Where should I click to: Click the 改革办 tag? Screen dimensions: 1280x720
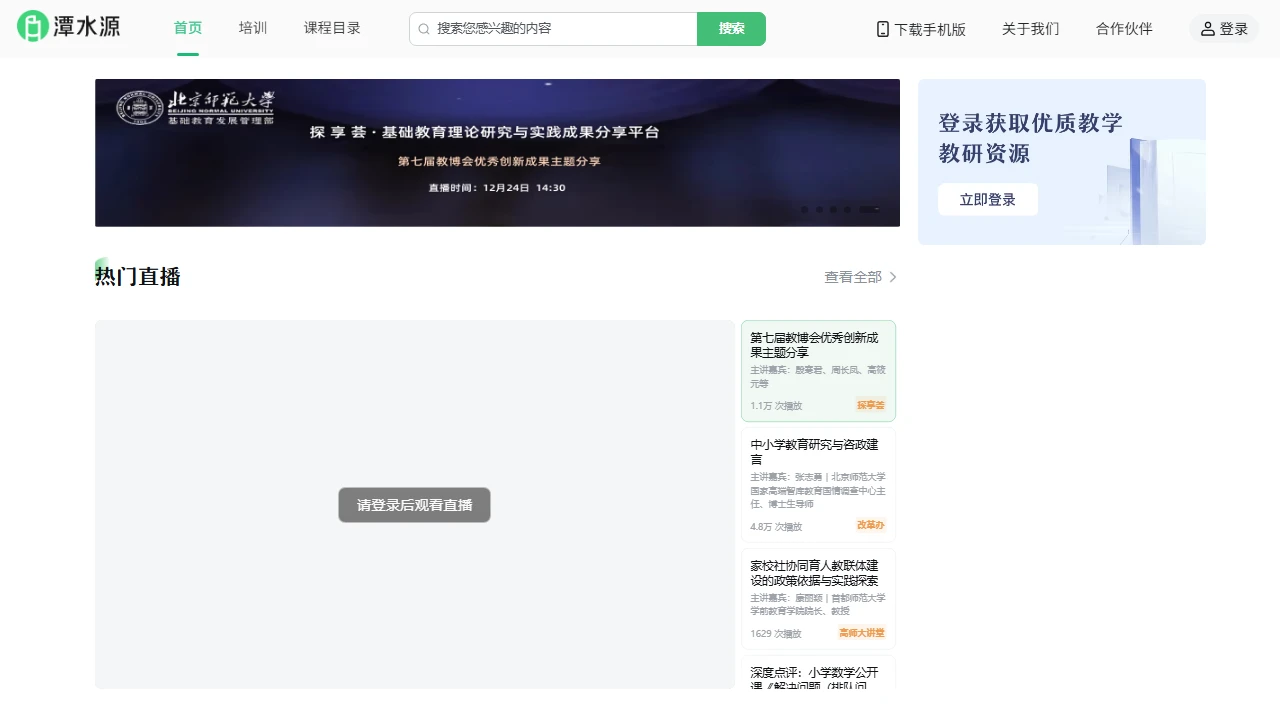coord(870,525)
